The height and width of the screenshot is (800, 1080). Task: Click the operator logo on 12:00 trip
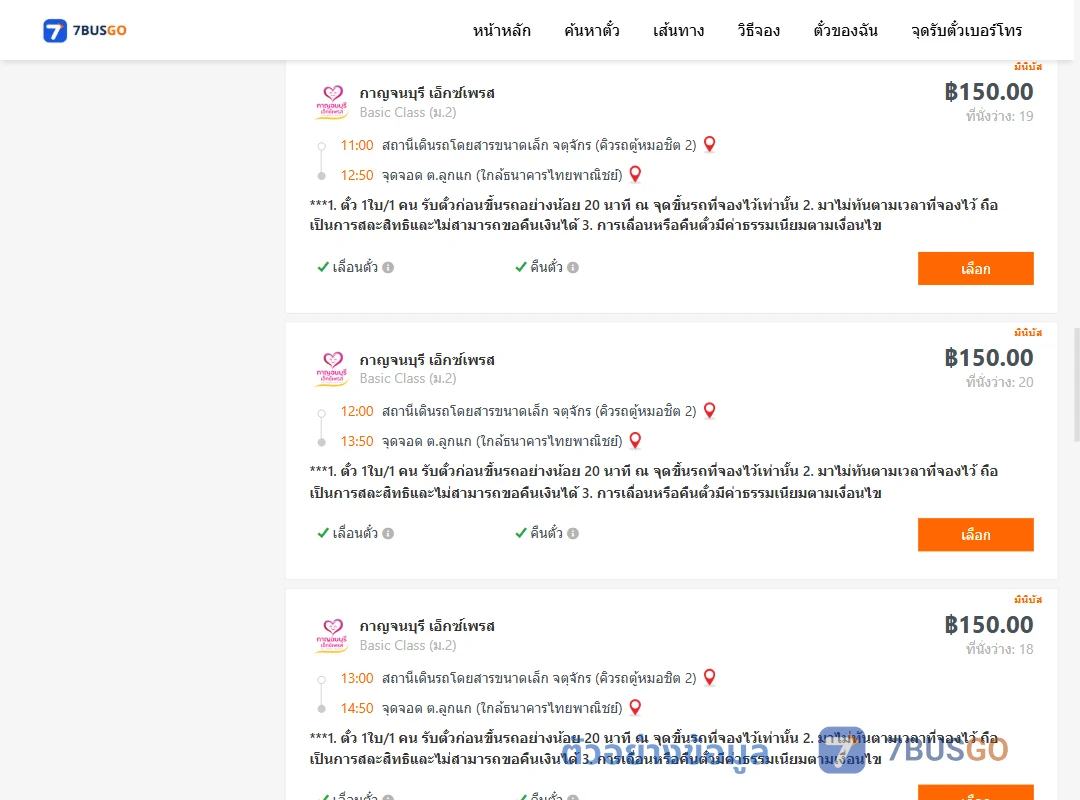pos(332,369)
